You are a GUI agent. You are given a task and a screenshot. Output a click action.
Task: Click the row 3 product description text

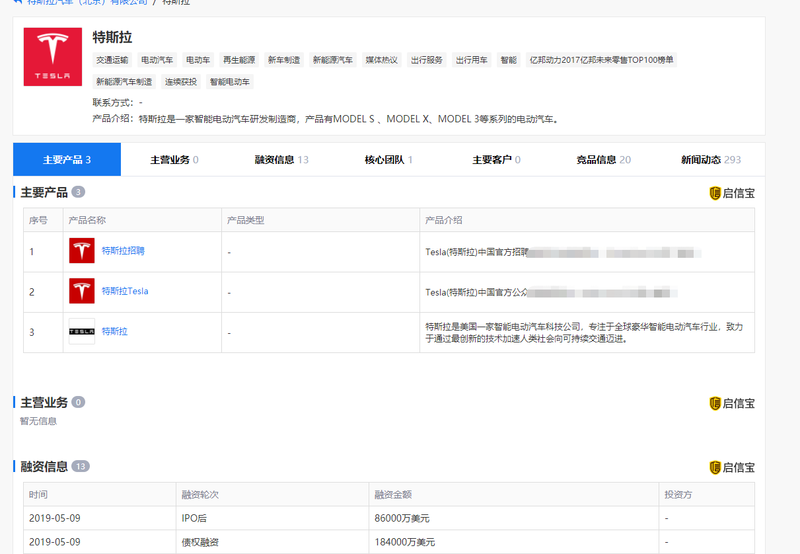click(x=584, y=333)
